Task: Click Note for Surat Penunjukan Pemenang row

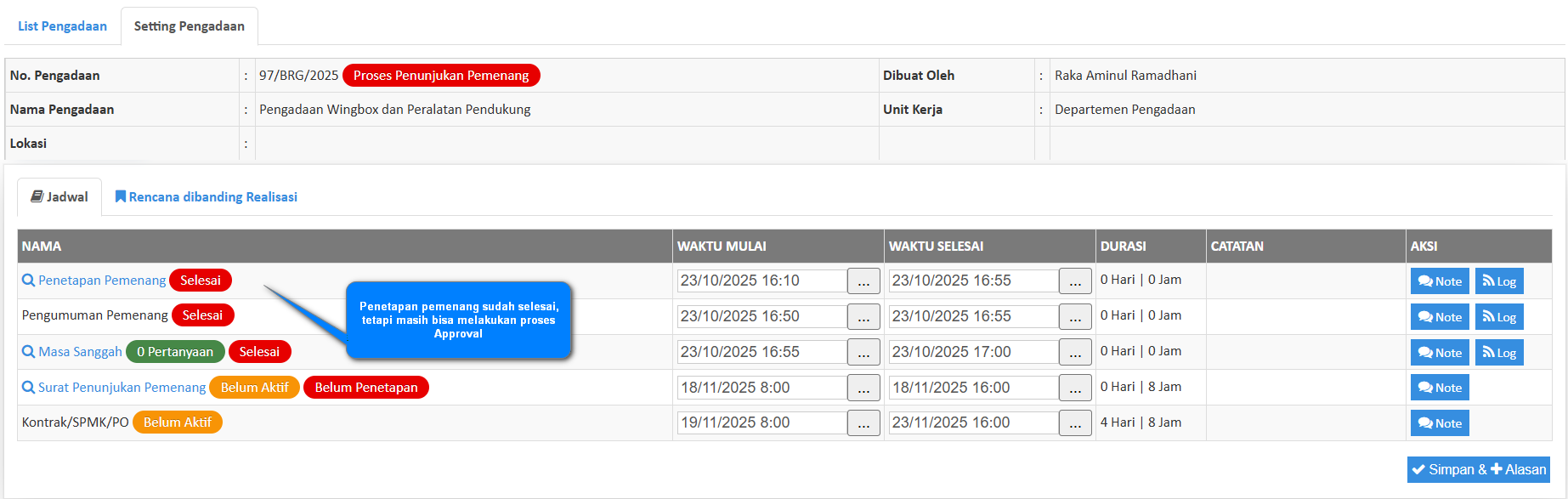Action: (1439, 388)
